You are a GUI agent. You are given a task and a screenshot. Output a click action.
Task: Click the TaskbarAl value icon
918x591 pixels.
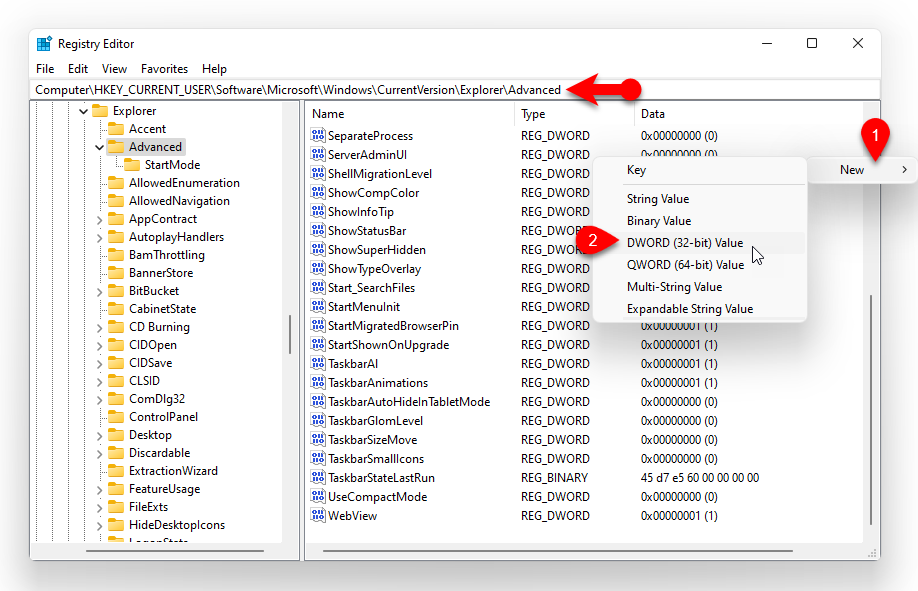(318, 364)
